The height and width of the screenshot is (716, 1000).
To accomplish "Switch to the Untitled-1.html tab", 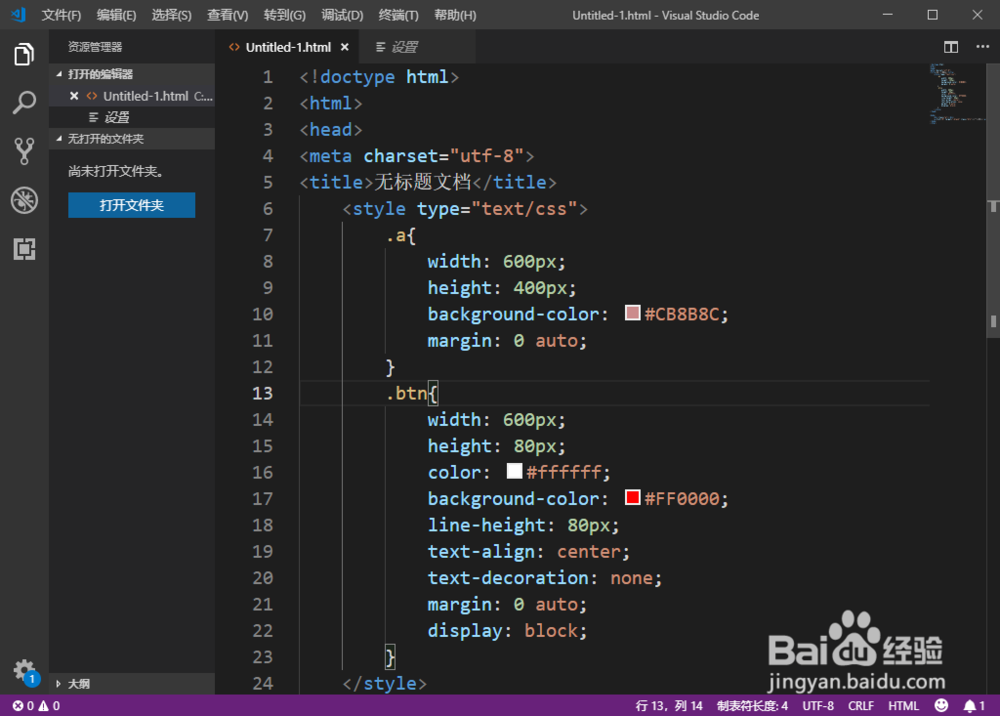I will [288, 47].
